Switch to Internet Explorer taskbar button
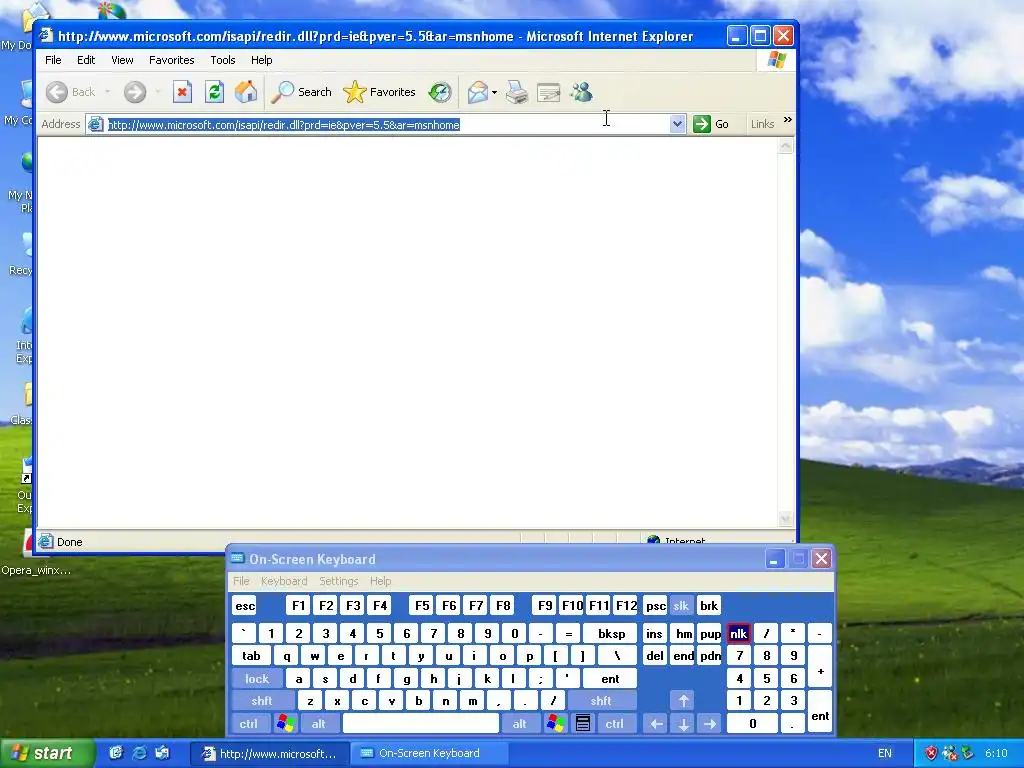 269,753
